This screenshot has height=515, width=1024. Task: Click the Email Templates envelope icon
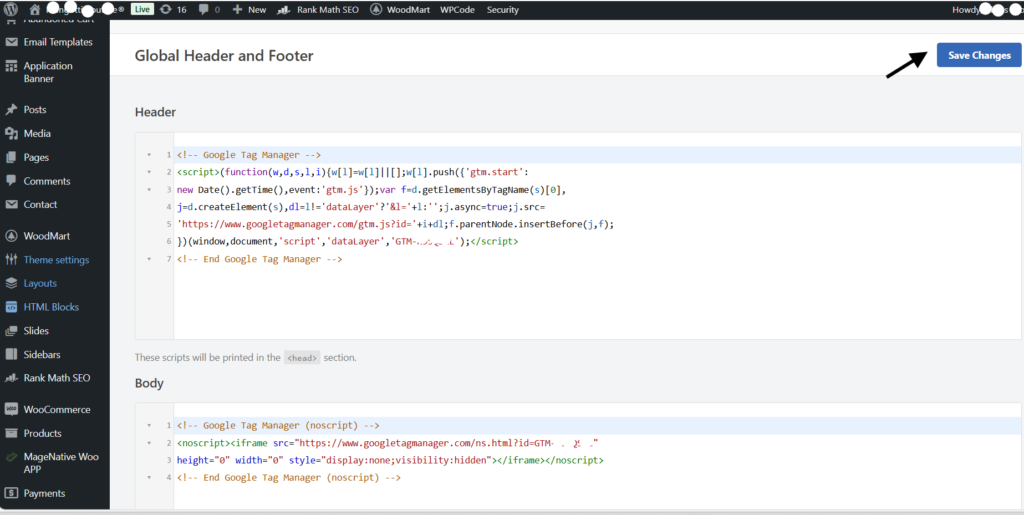pos(11,42)
